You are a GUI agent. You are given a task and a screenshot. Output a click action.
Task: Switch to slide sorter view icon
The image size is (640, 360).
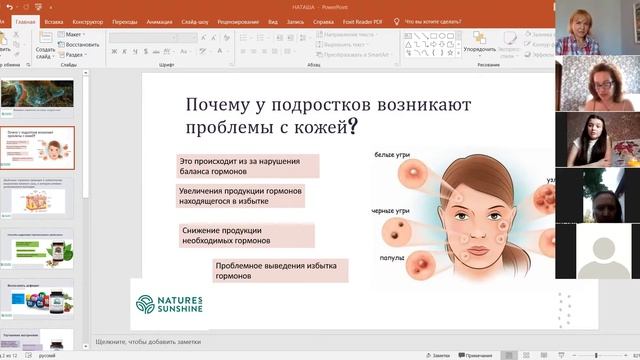(x=527, y=356)
